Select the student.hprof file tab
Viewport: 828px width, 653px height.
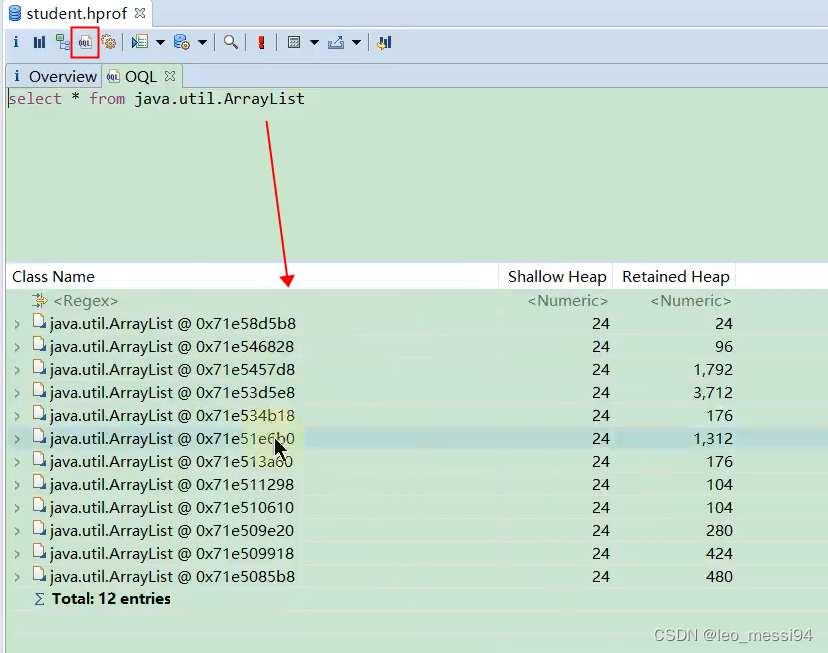coord(77,13)
